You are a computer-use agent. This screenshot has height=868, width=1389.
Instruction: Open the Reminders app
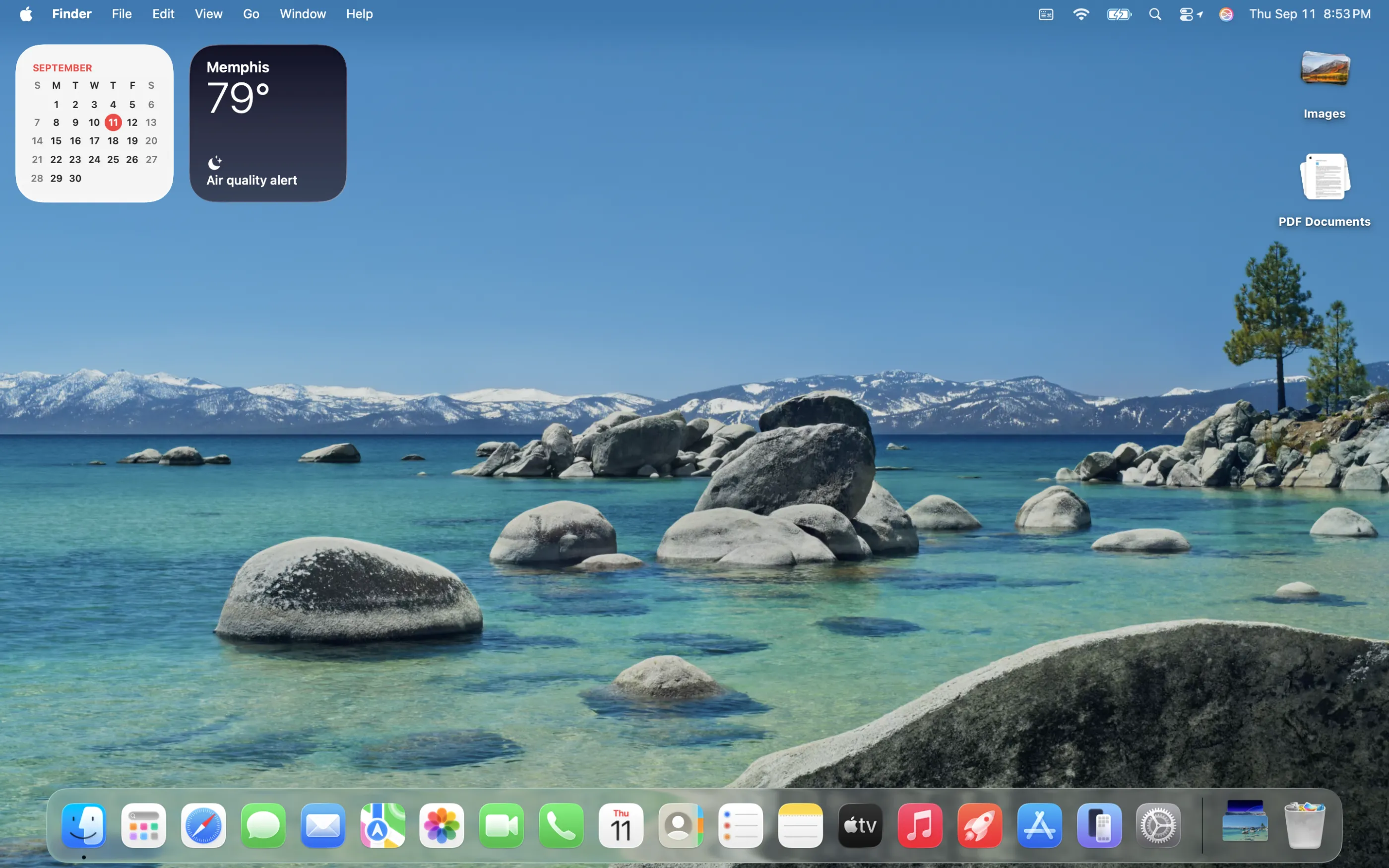[x=740, y=825]
